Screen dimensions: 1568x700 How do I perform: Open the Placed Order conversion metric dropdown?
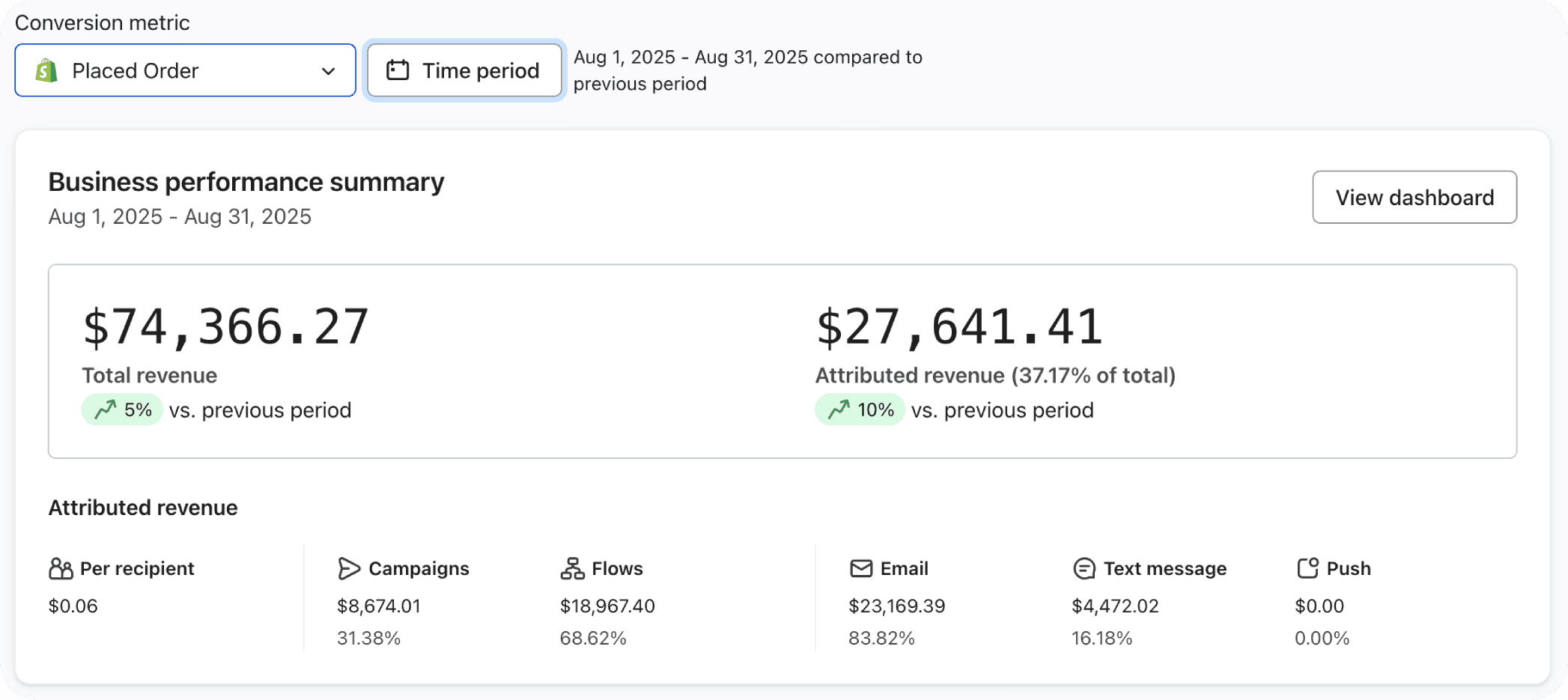[185, 70]
